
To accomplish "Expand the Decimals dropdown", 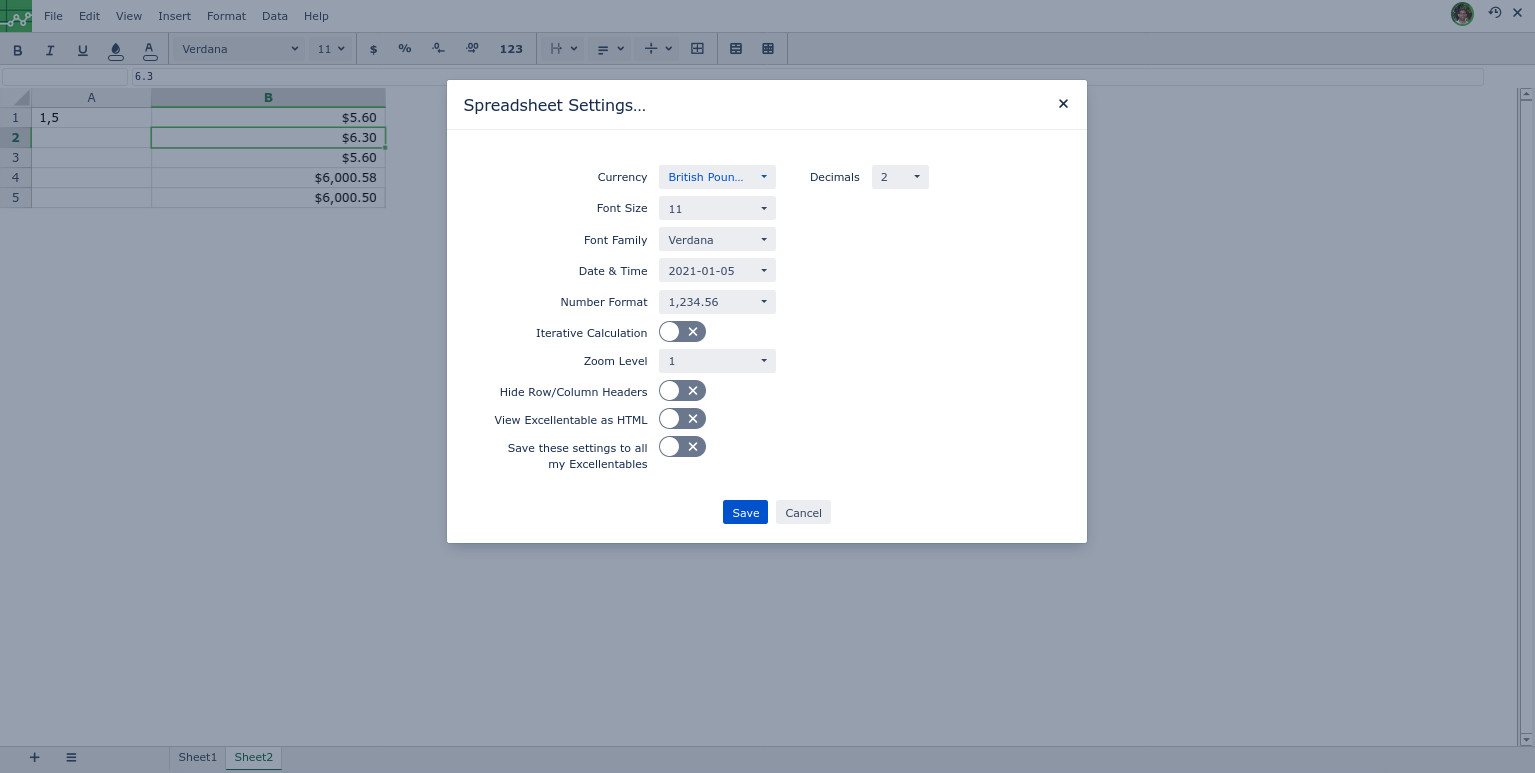I will tap(900, 177).
